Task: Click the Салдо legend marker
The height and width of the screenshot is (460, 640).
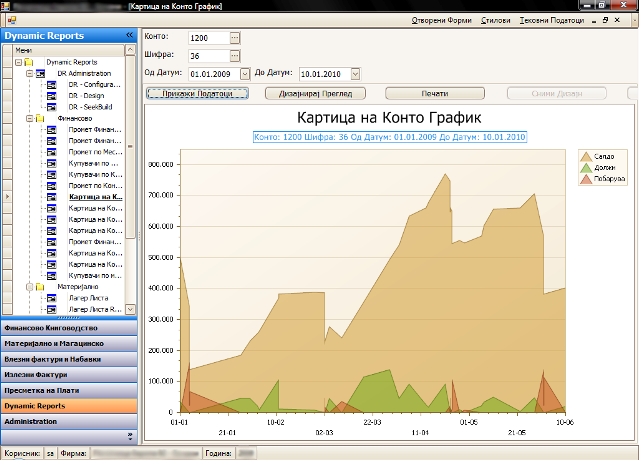Action: (x=586, y=157)
